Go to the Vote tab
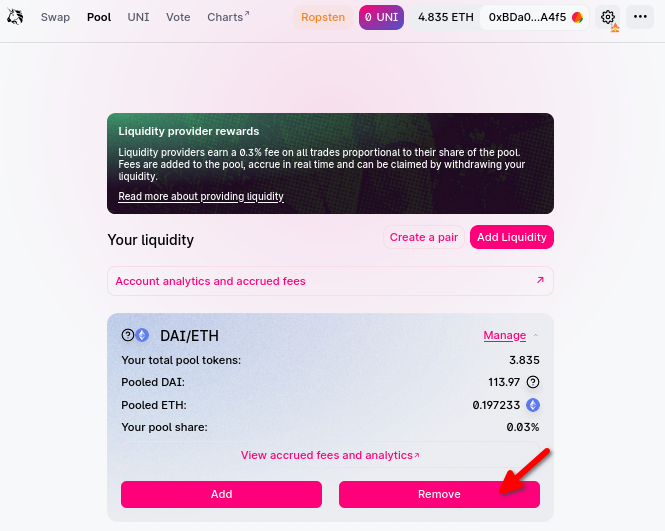This screenshot has height=531, width=665. click(x=178, y=17)
